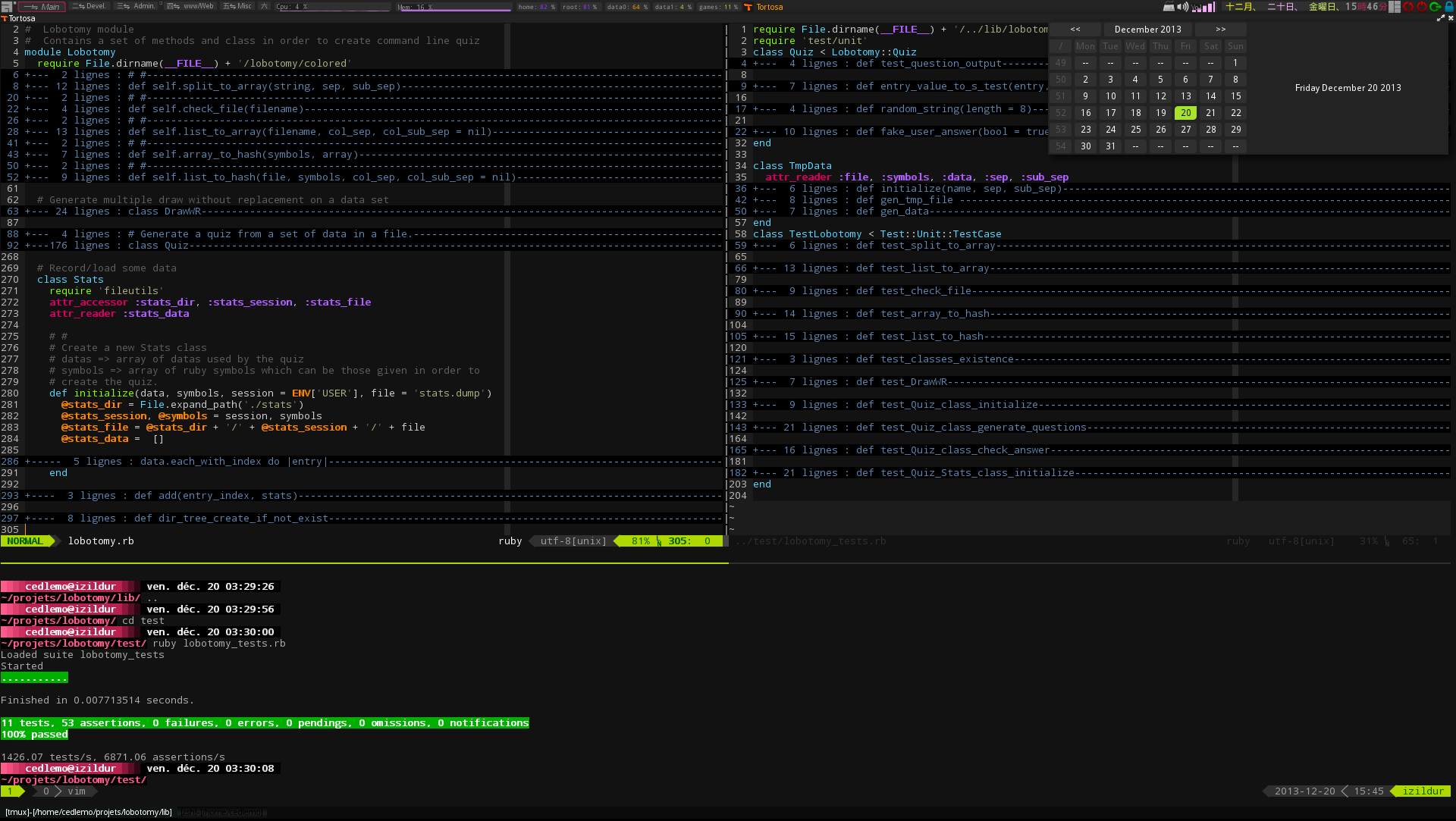Click the Cpu usage progress bar
1456x821 pixels.
click(x=333, y=7)
